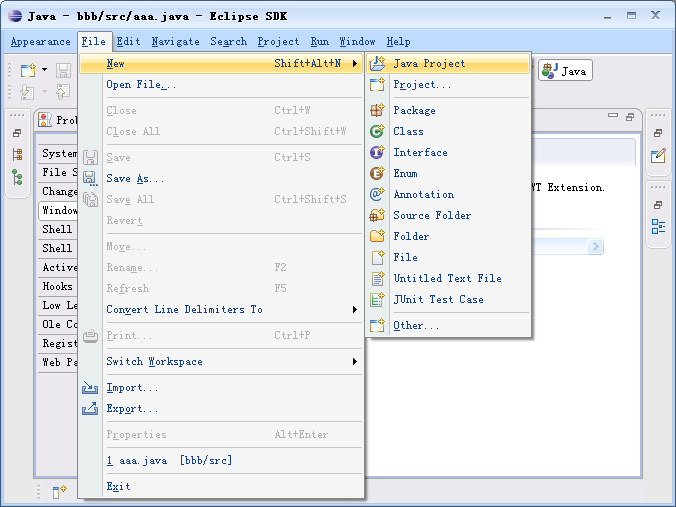Click the Import icon in File menu
676x507 pixels.
point(90,388)
